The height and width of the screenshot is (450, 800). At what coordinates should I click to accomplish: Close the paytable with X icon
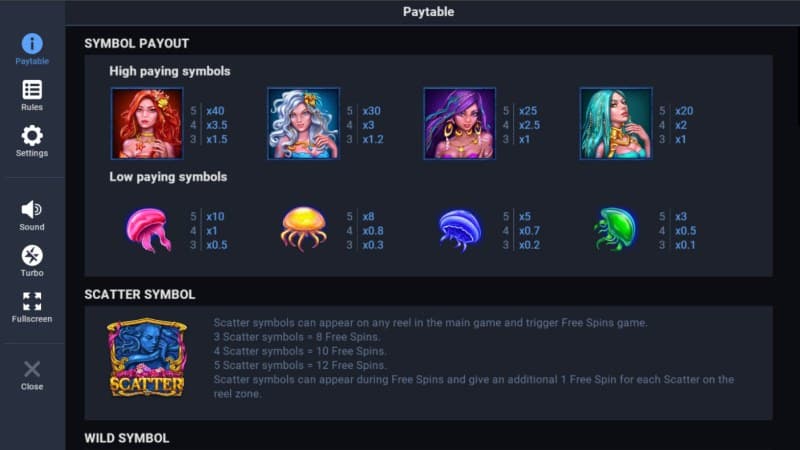tap(32, 369)
